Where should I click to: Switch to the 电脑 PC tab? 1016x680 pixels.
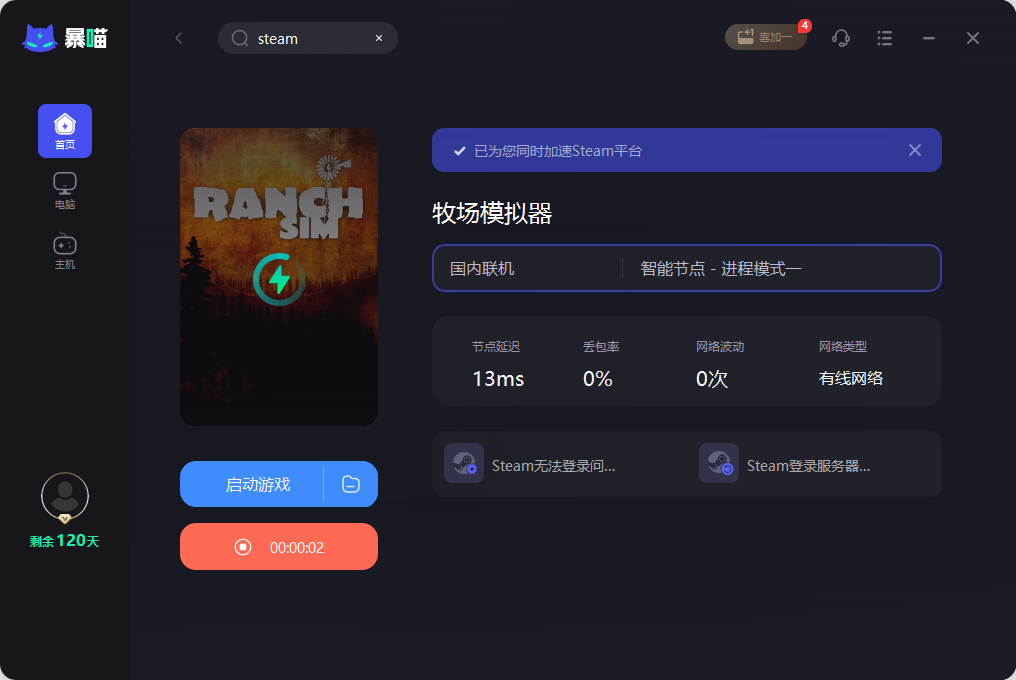tap(65, 191)
